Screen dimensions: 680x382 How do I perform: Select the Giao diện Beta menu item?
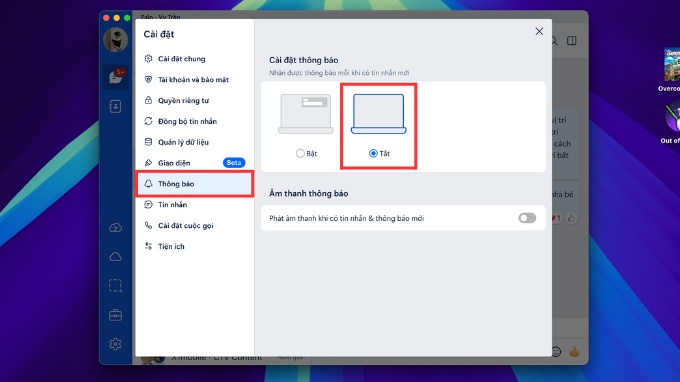pyautogui.click(x=194, y=163)
